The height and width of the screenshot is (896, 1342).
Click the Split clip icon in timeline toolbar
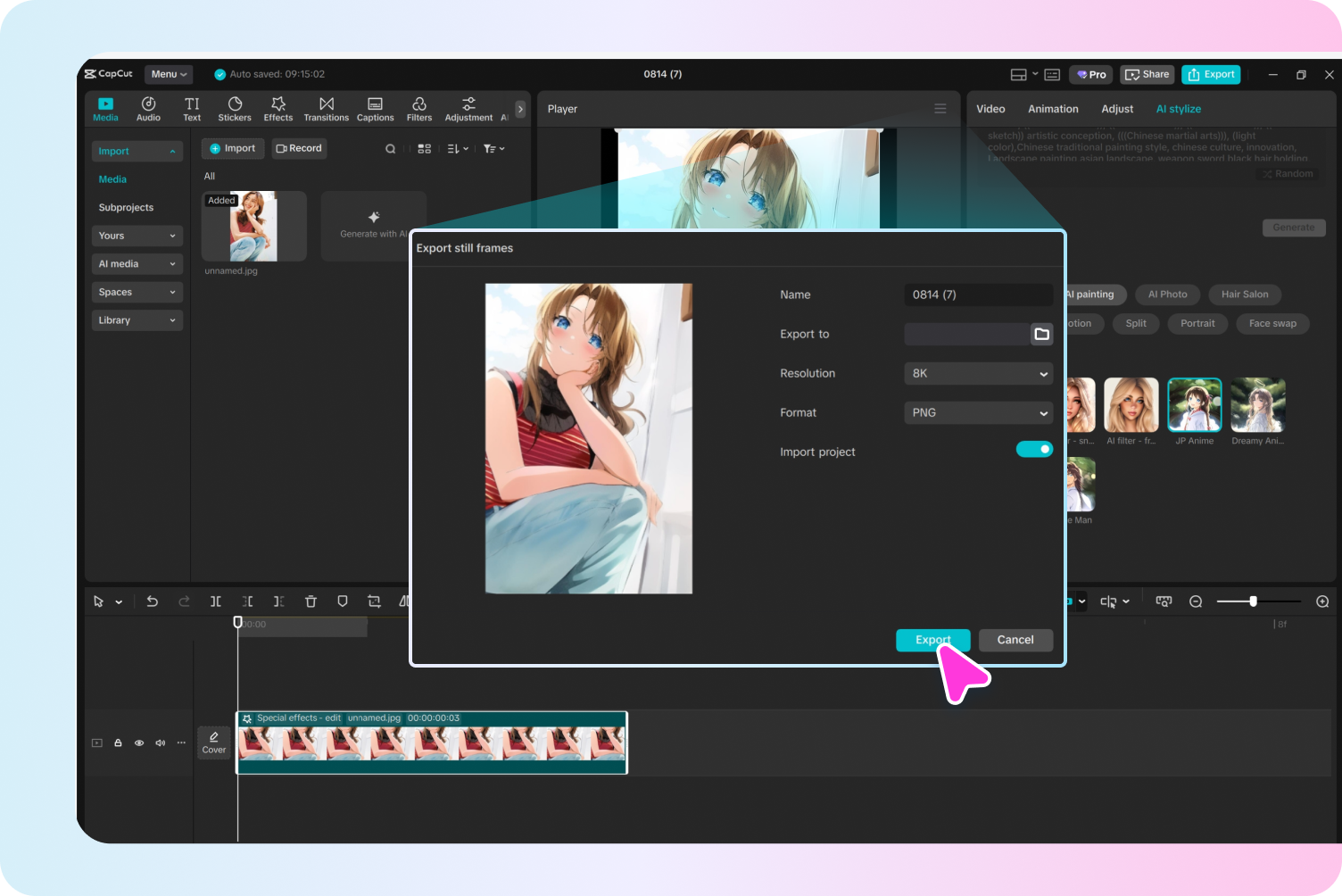tap(216, 601)
